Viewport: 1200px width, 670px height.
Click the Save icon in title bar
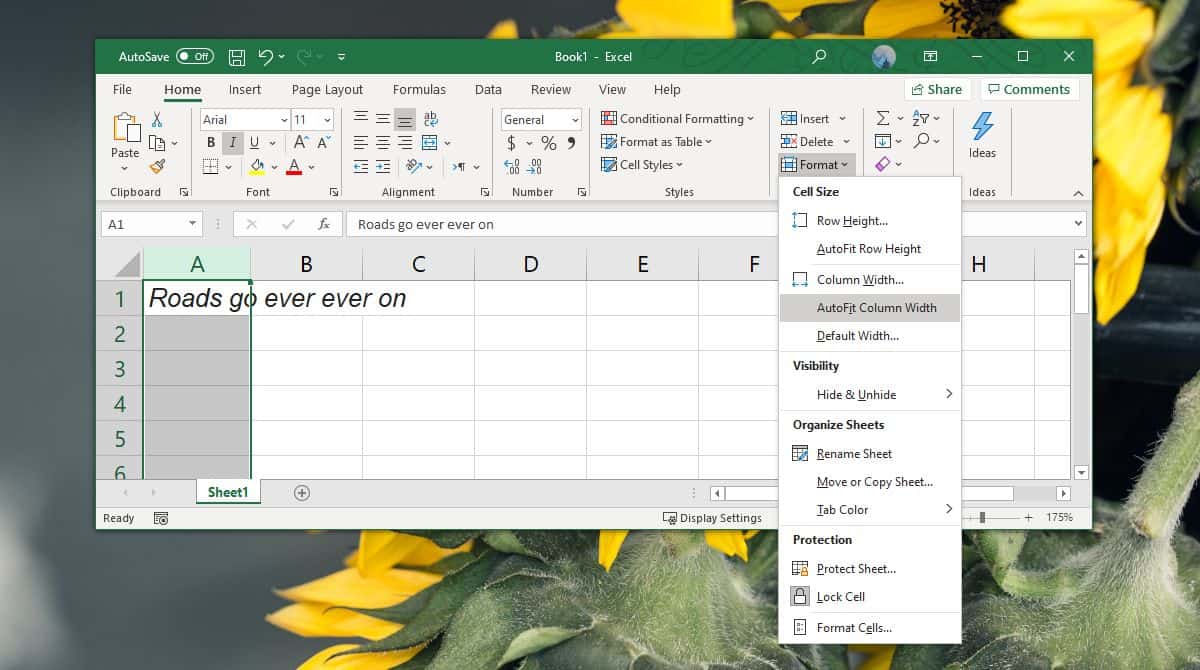pos(237,57)
